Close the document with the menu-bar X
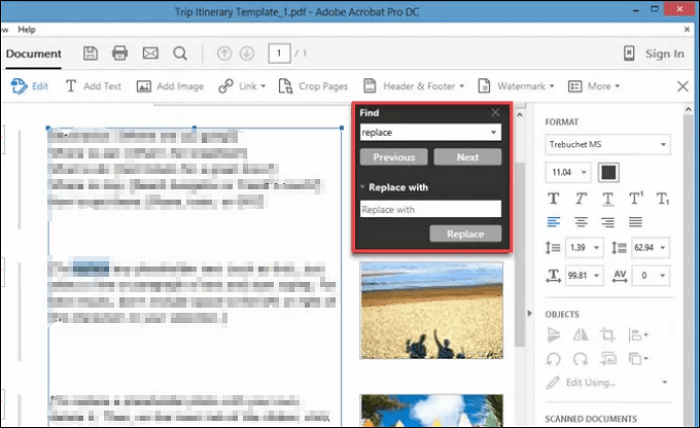This screenshot has width=700, height=428. pos(687,29)
